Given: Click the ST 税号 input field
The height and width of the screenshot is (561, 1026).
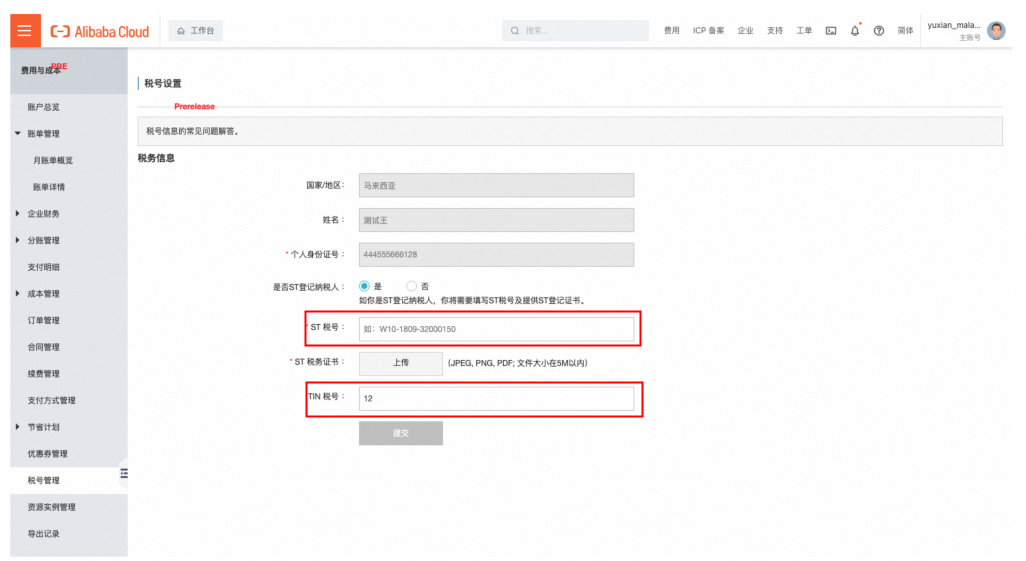Looking at the screenshot, I should coord(496,329).
